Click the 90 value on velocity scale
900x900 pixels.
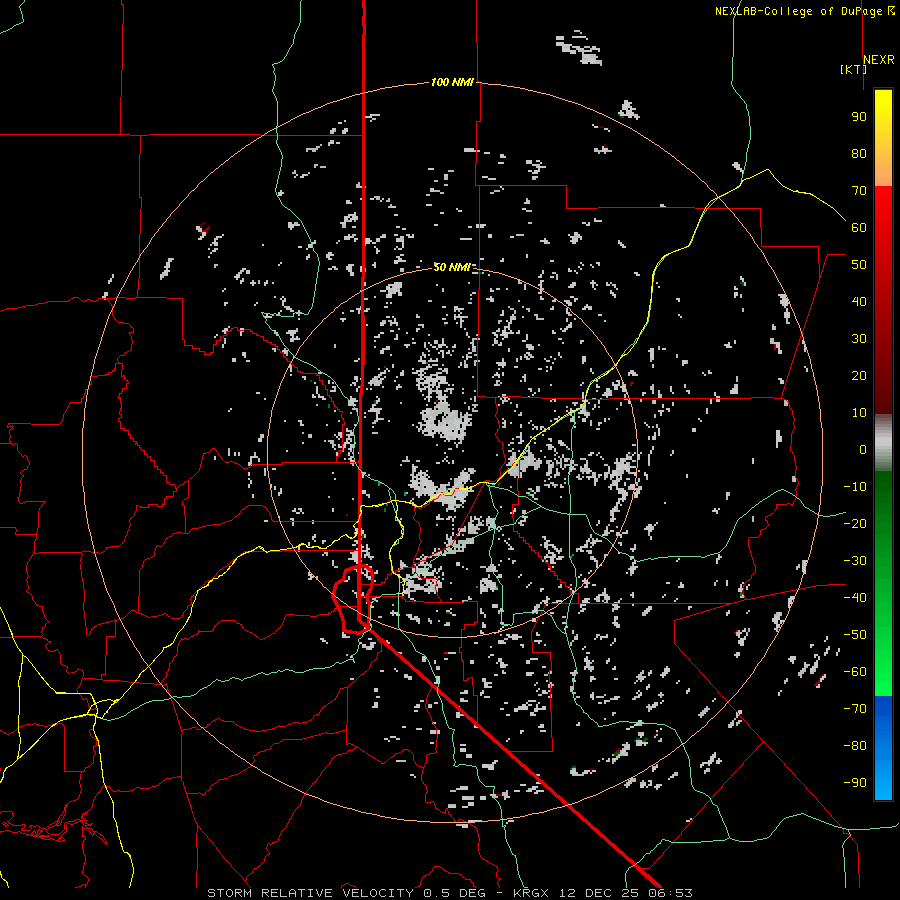point(859,117)
